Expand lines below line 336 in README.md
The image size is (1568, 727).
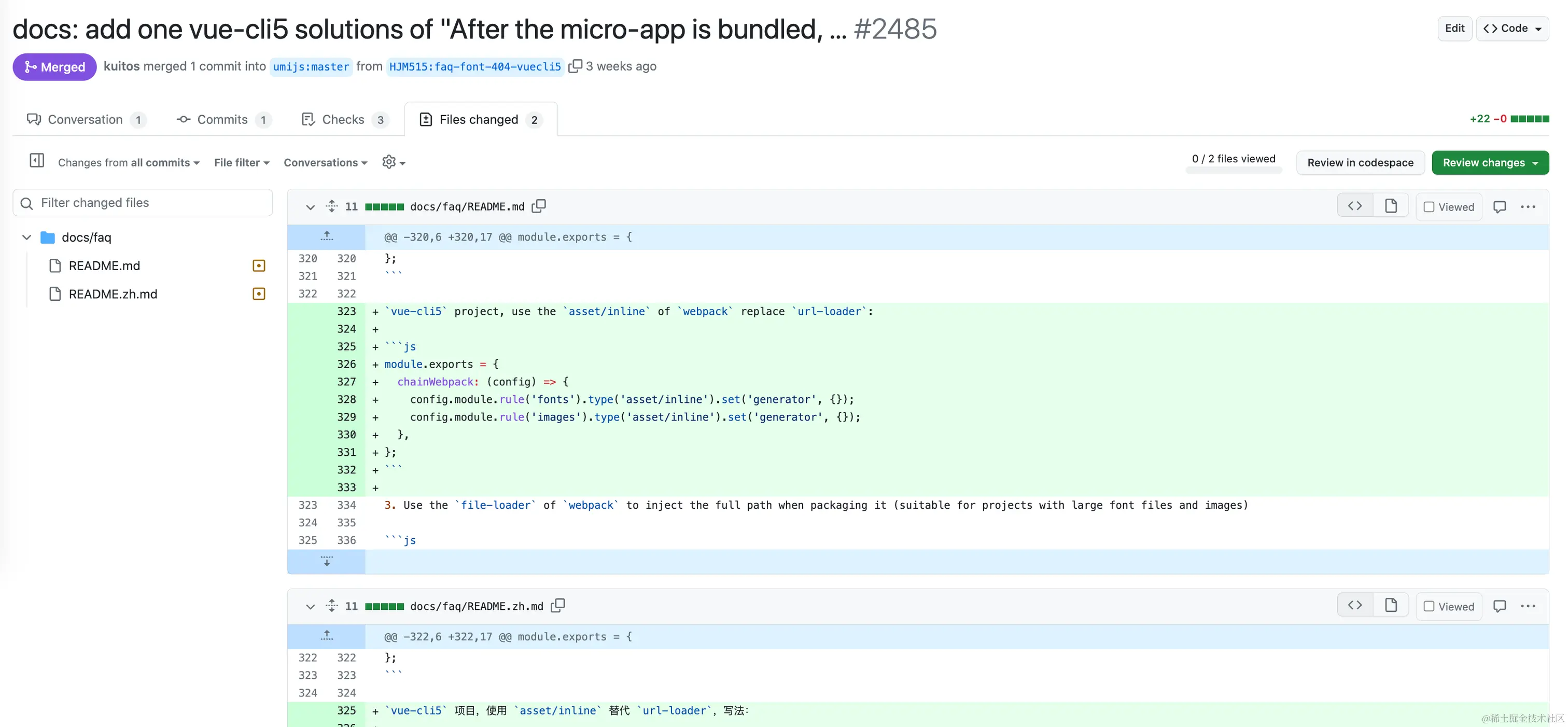[x=326, y=562]
